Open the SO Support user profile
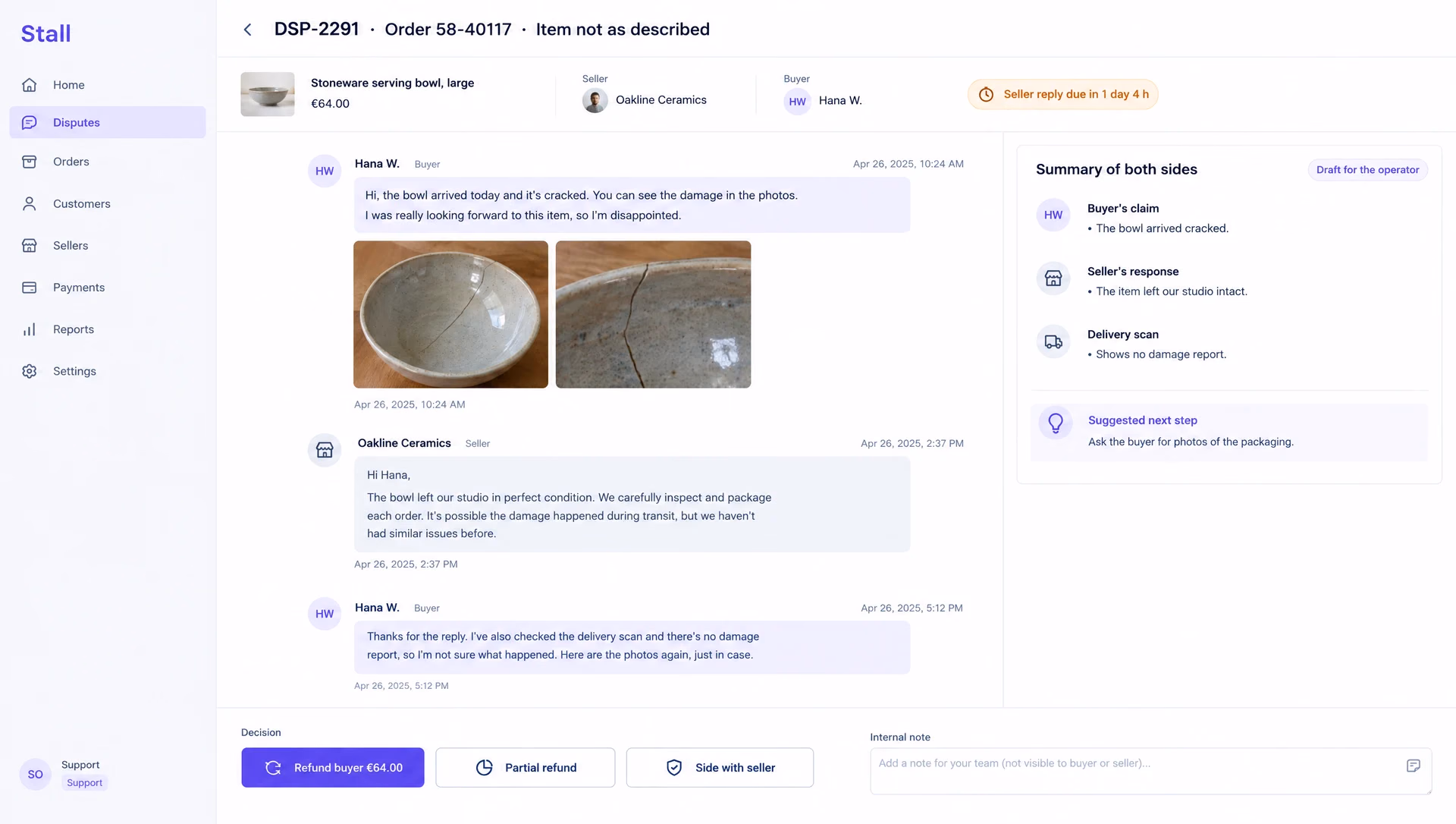Viewport: 1456px width, 824px height. [x=64, y=774]
